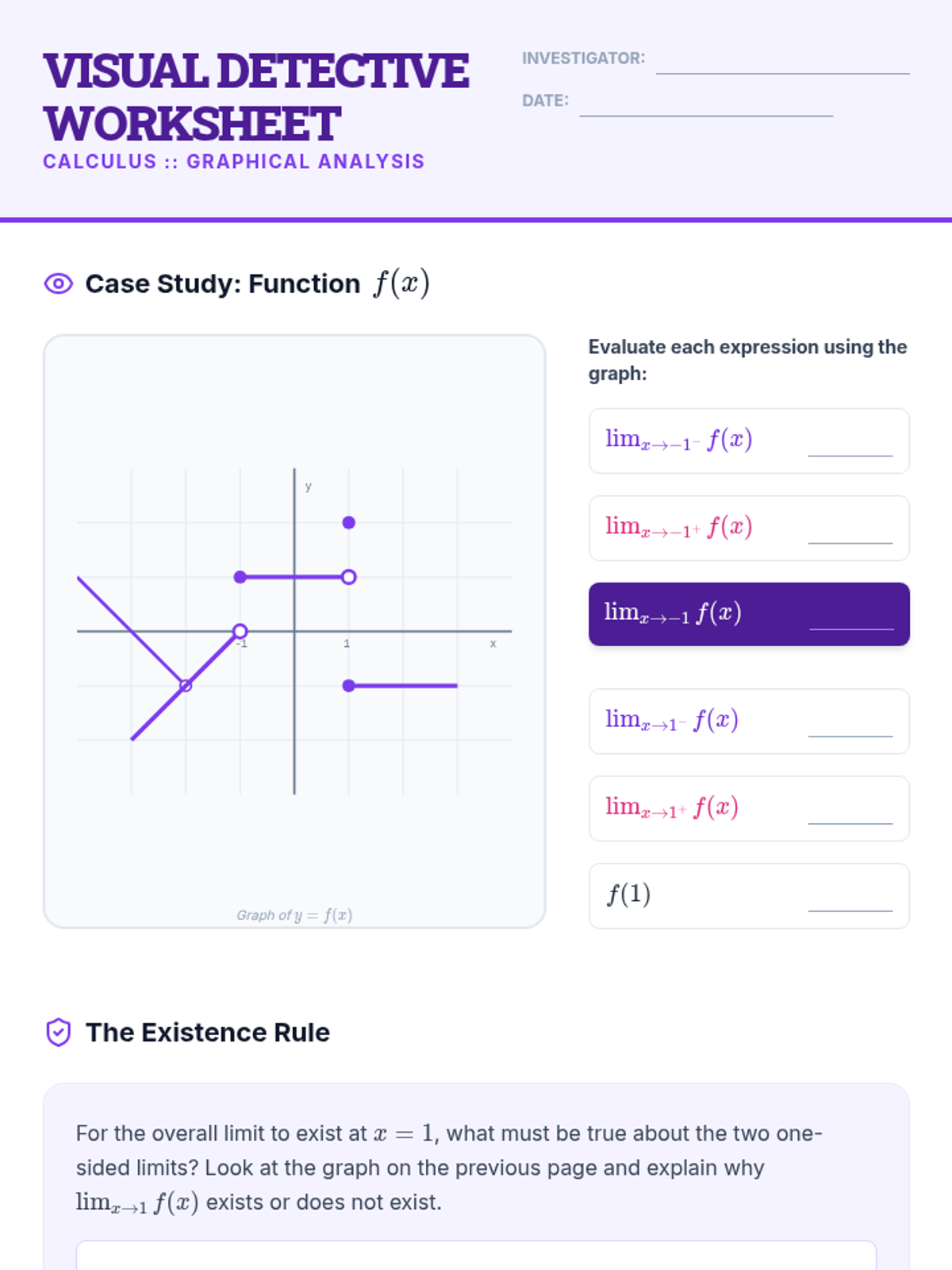
Task: Select the highlighted two-sided limit at x→−1 card
Action: pos(749,614)
